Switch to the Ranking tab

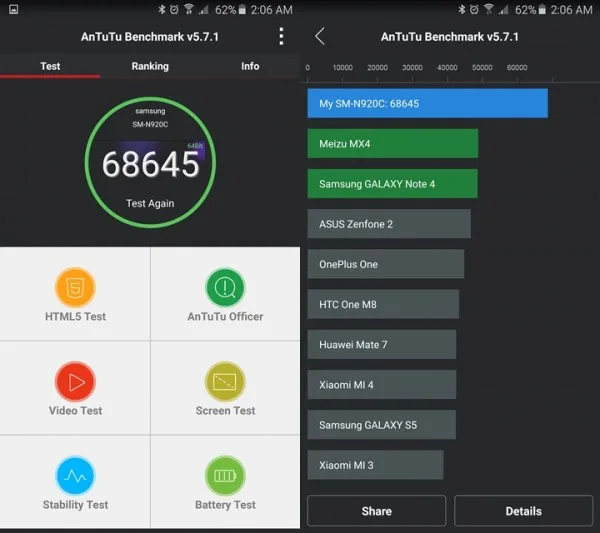150,66
